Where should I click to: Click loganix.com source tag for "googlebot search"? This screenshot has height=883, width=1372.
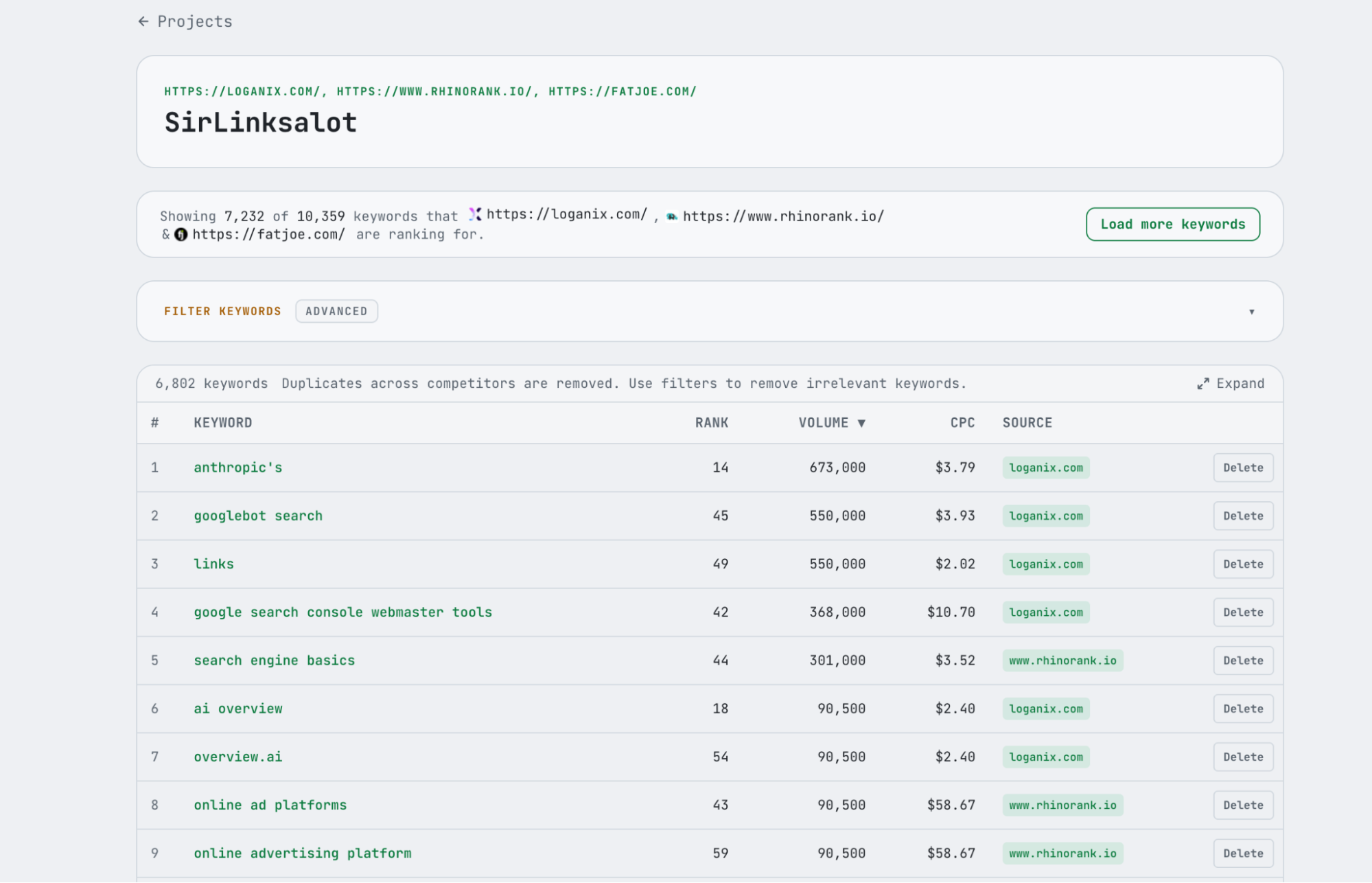coord(1045,516)
